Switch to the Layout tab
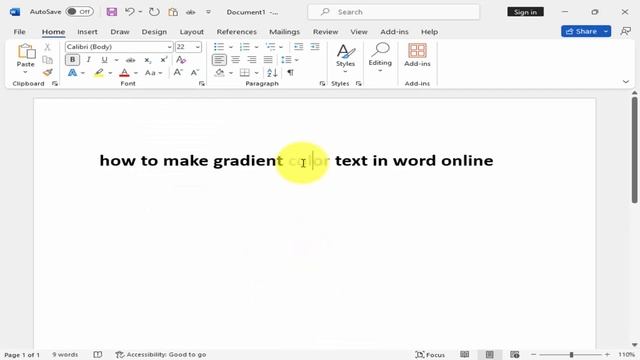Viewport: 640px width, 360px height. pyautogui.click(x=191, y=31)
